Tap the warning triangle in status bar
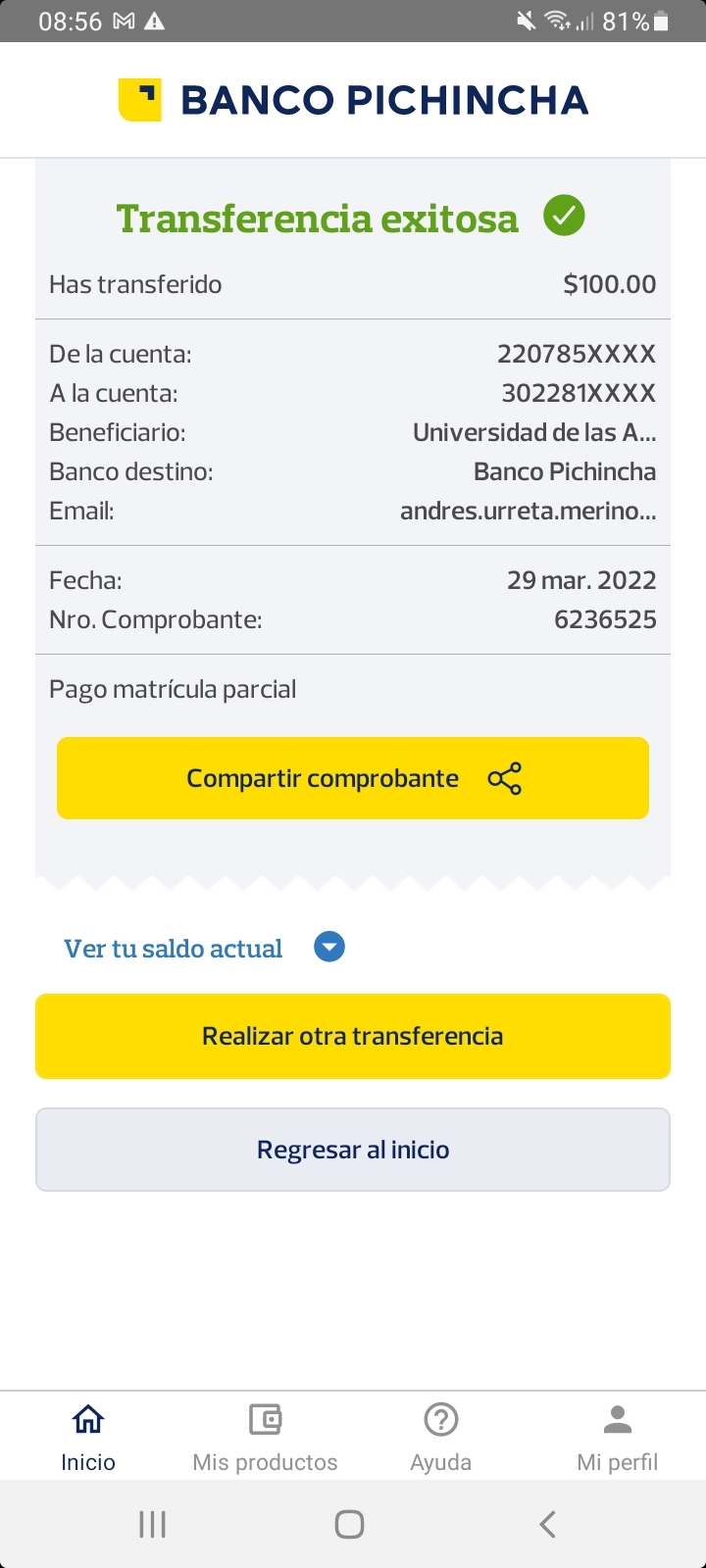 tap(154, 21)
